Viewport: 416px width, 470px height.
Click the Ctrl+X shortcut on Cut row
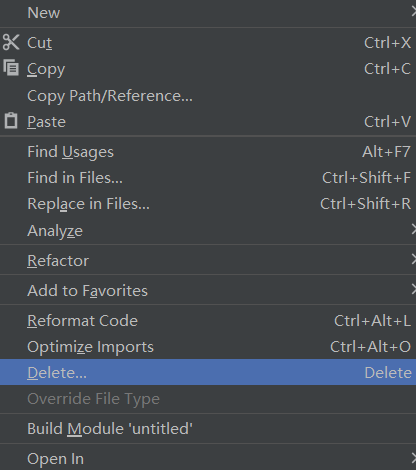click(387, 43)
